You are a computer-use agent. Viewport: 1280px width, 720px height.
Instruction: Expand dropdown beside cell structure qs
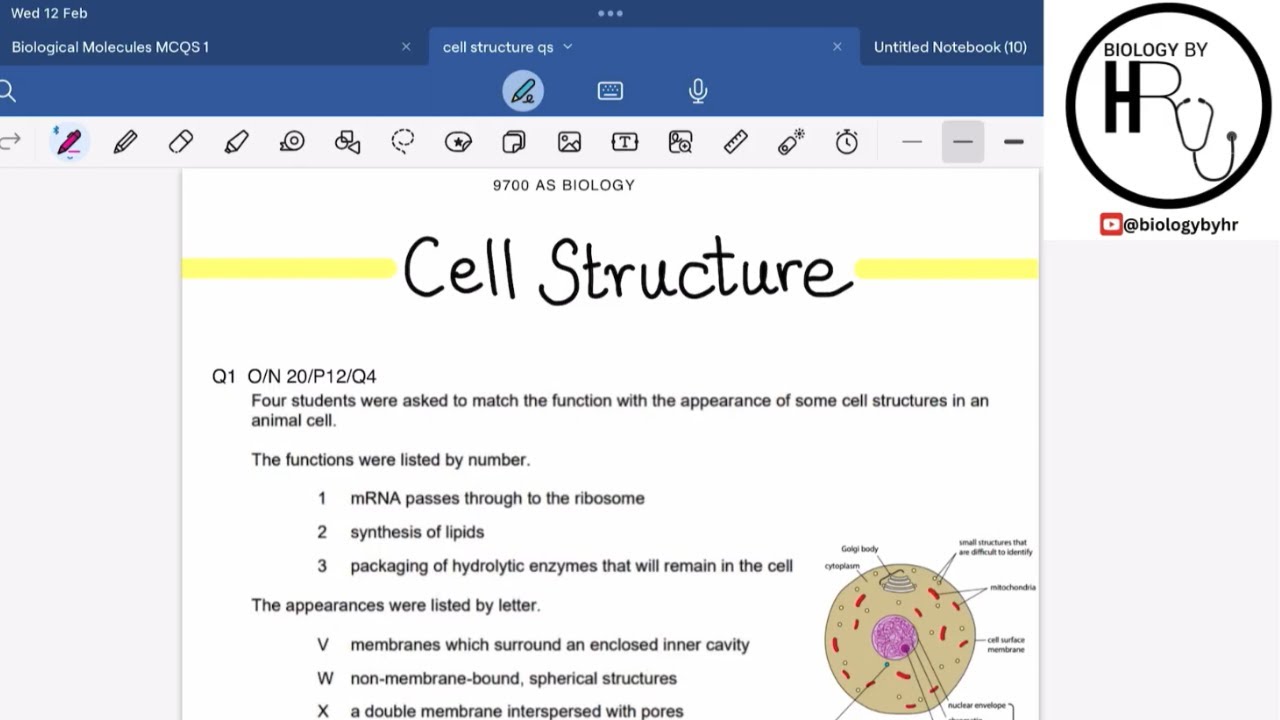568,47
